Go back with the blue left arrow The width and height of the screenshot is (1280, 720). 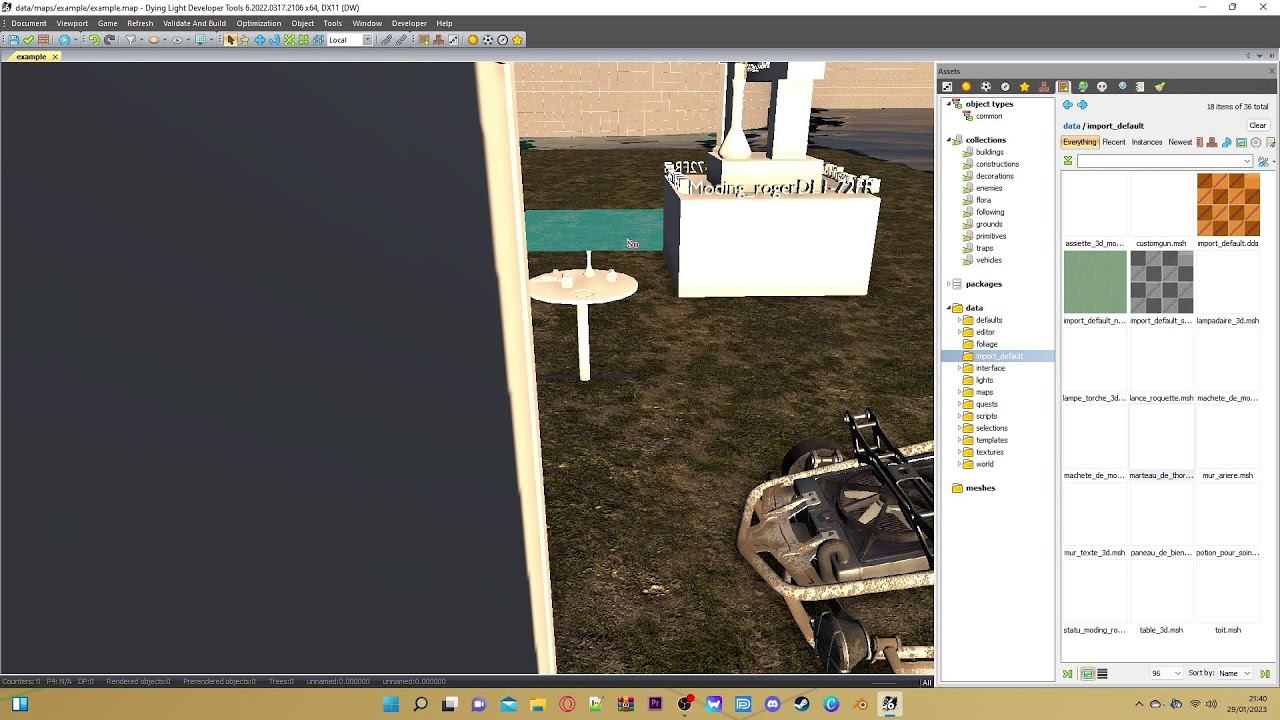[x=1068, y=105]
